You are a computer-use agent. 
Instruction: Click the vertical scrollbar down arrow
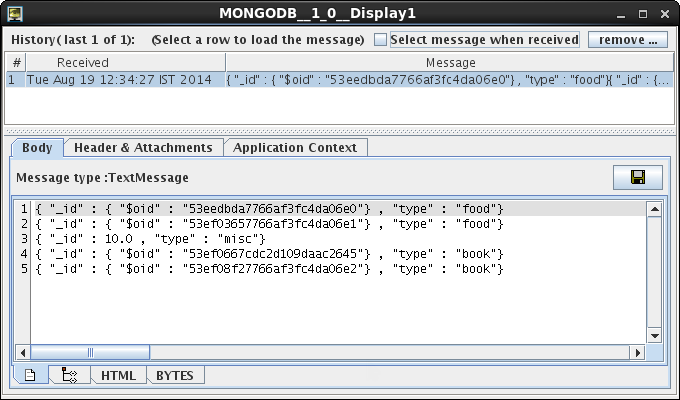coord(654,336)
